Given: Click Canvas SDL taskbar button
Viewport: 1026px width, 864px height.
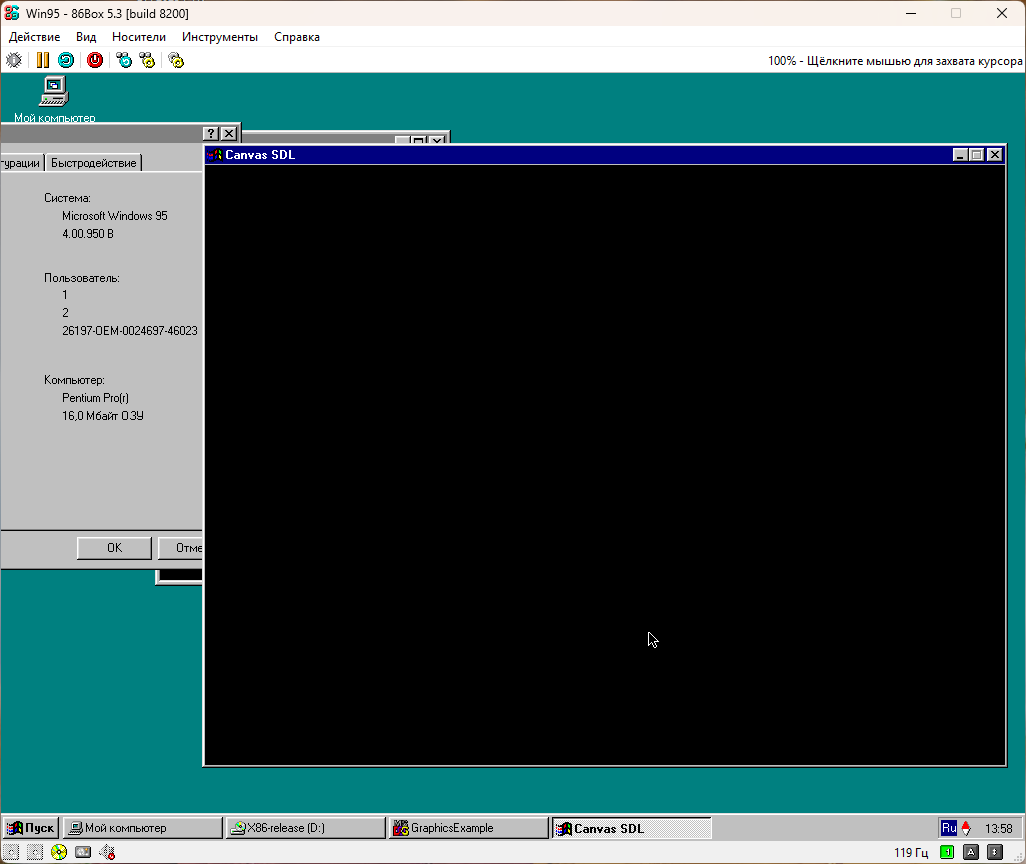Looking at the screenshot, I should pyautogui.click(x=631, y=828).
